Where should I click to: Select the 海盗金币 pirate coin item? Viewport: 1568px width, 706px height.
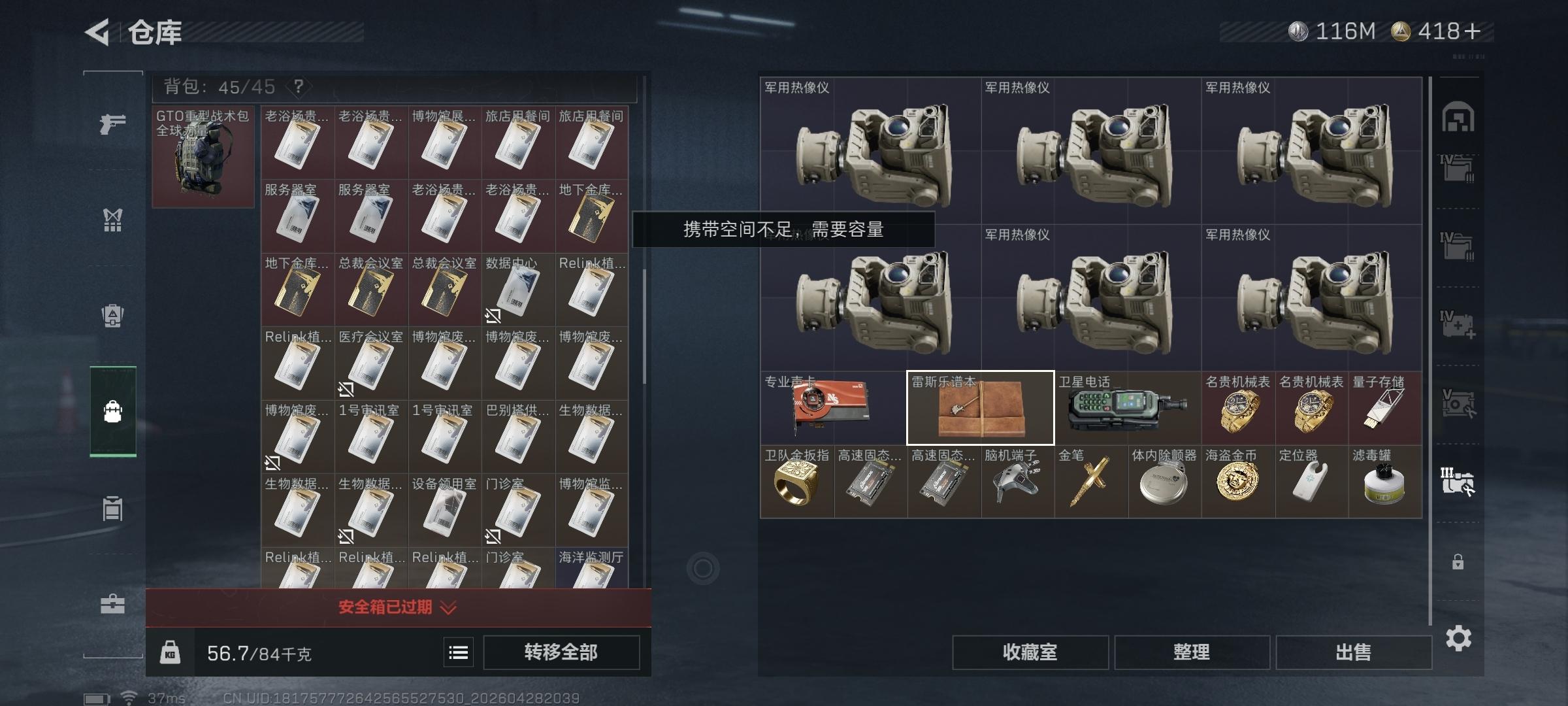coord(1238,482)
